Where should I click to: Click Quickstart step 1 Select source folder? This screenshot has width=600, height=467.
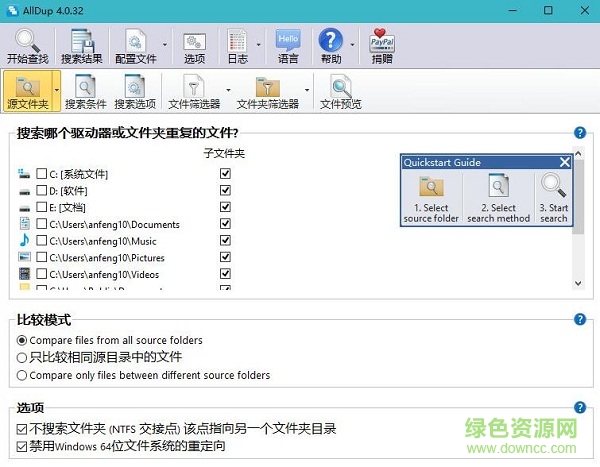[x=431, y=199]
